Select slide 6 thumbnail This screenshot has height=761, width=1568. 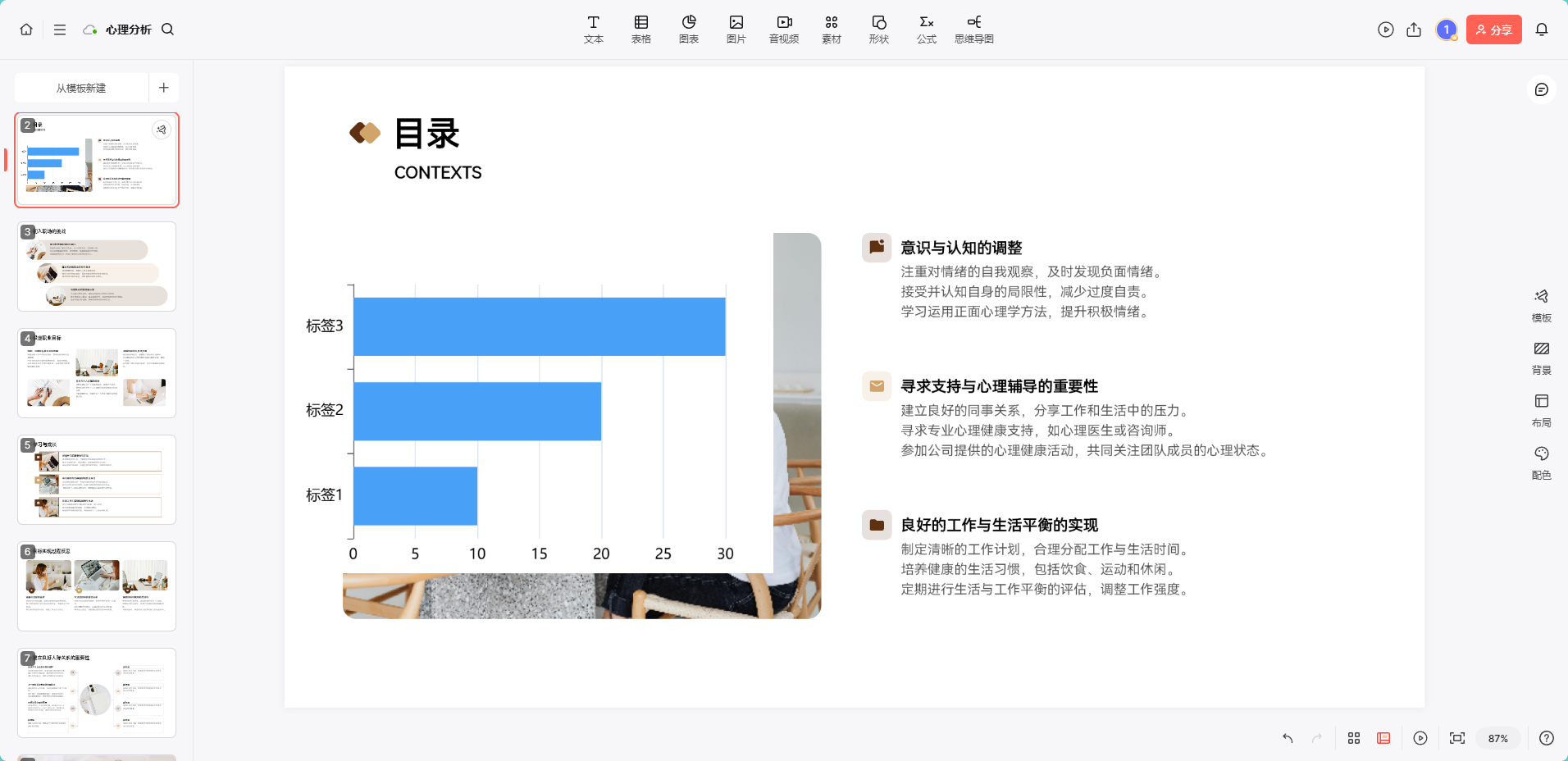click(x=97, y=586)
